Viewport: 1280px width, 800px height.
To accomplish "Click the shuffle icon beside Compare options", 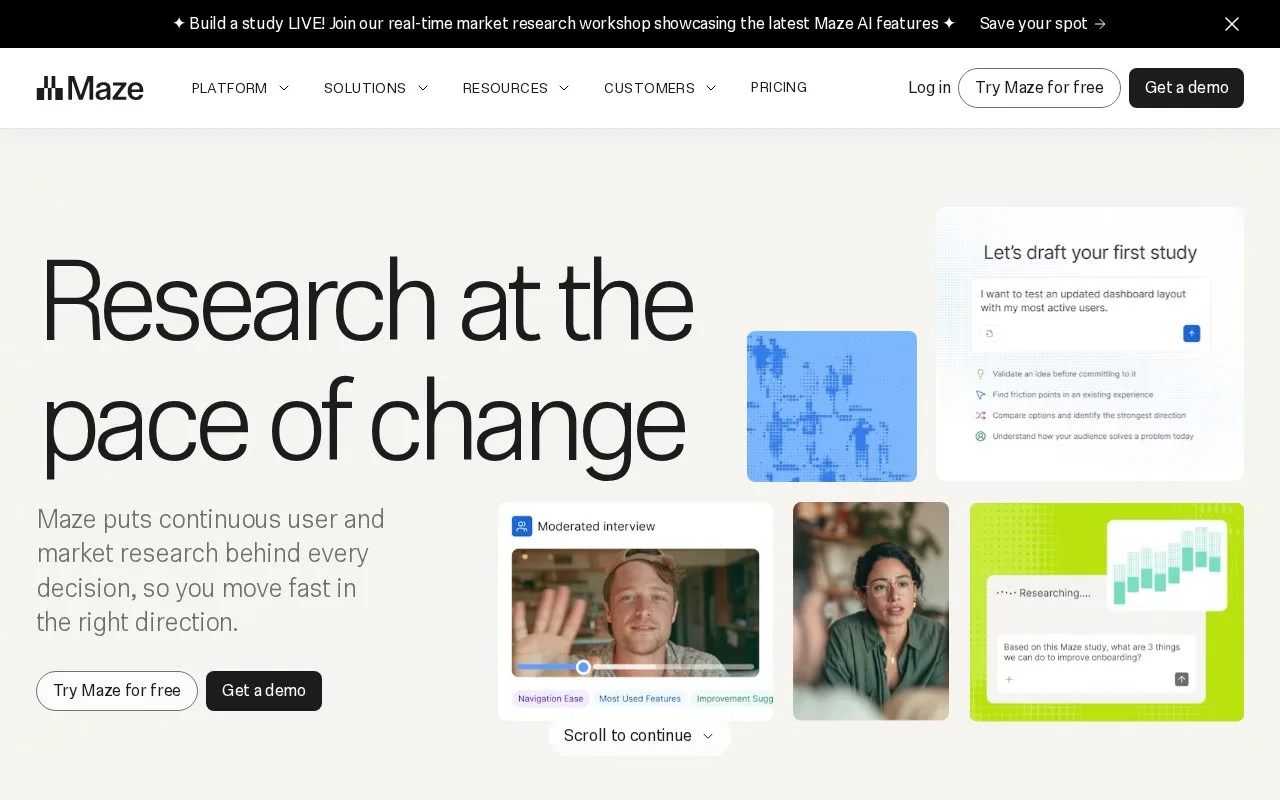I will [x=981, y=415].
